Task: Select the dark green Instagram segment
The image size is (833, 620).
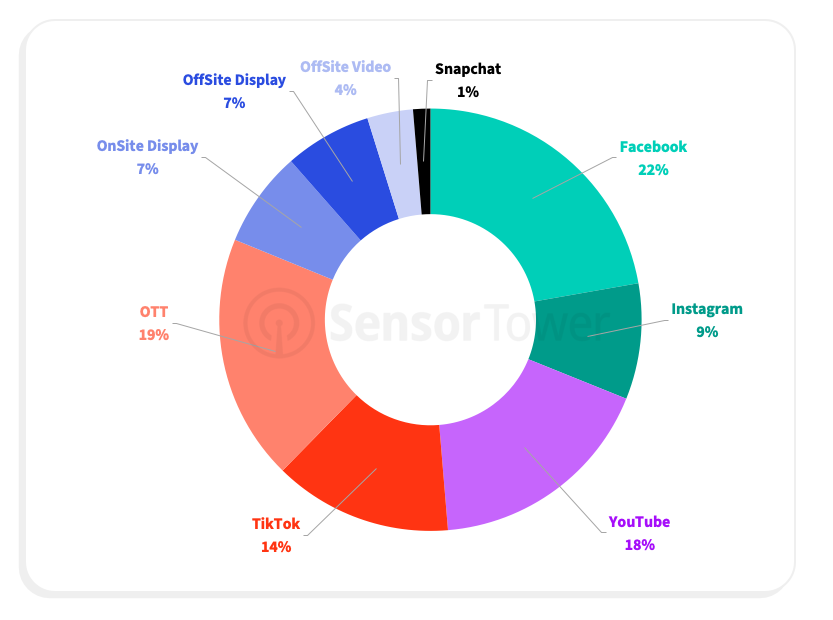Action: click(x=590, y=337)
